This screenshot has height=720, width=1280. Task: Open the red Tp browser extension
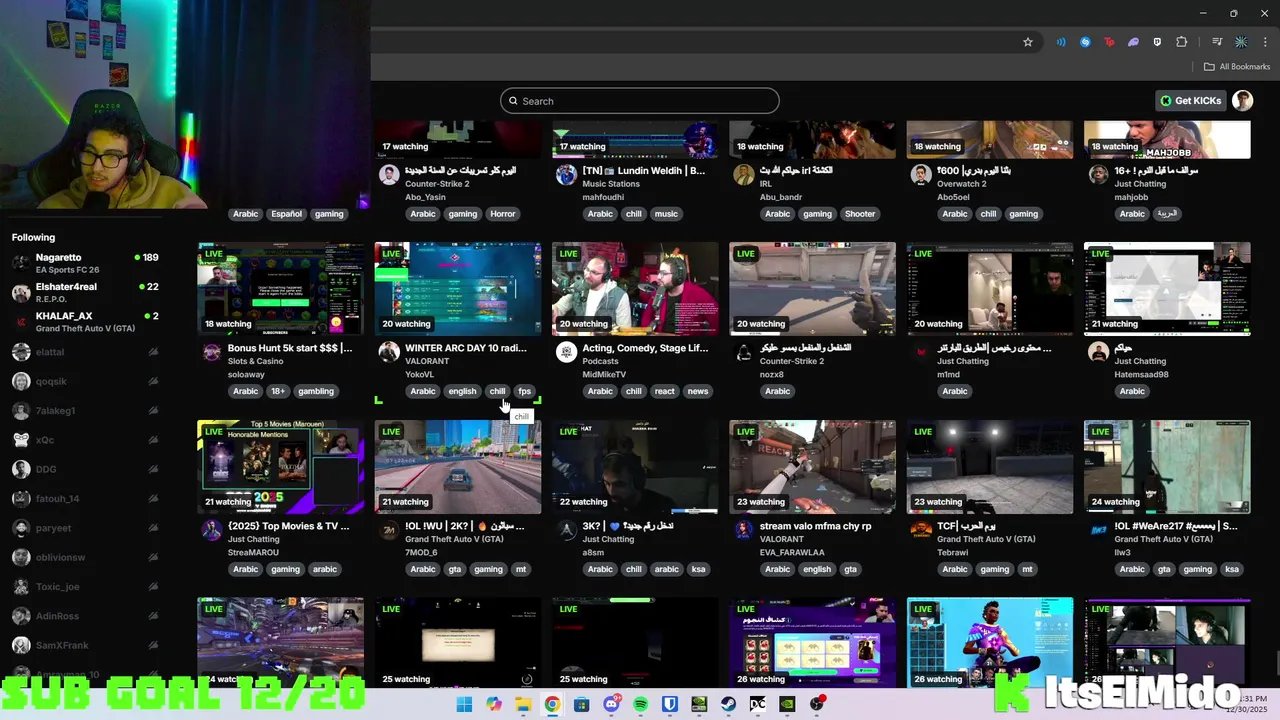(x=1109, y=42)
